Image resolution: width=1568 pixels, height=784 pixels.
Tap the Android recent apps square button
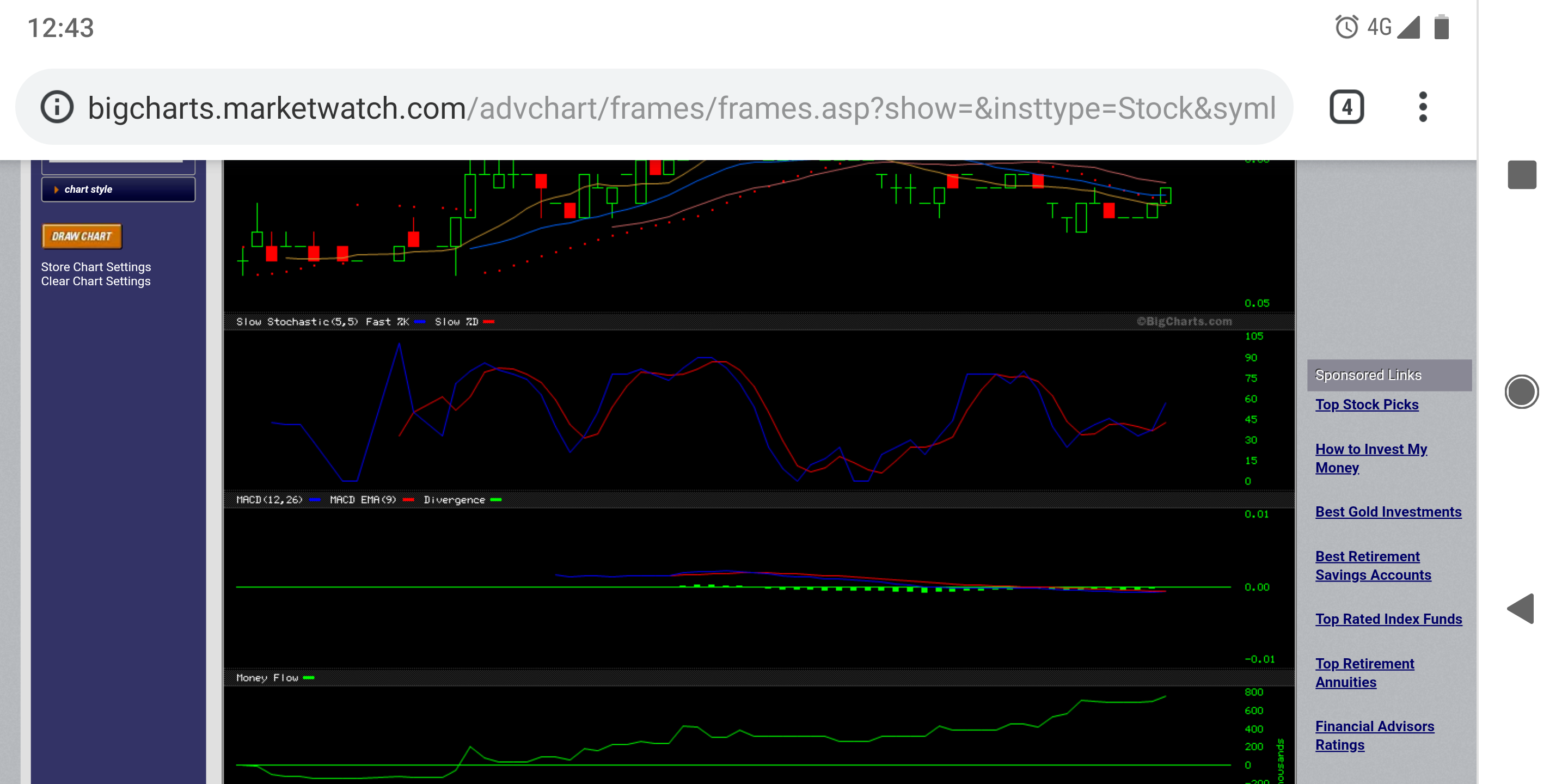tap(1522, 175)
